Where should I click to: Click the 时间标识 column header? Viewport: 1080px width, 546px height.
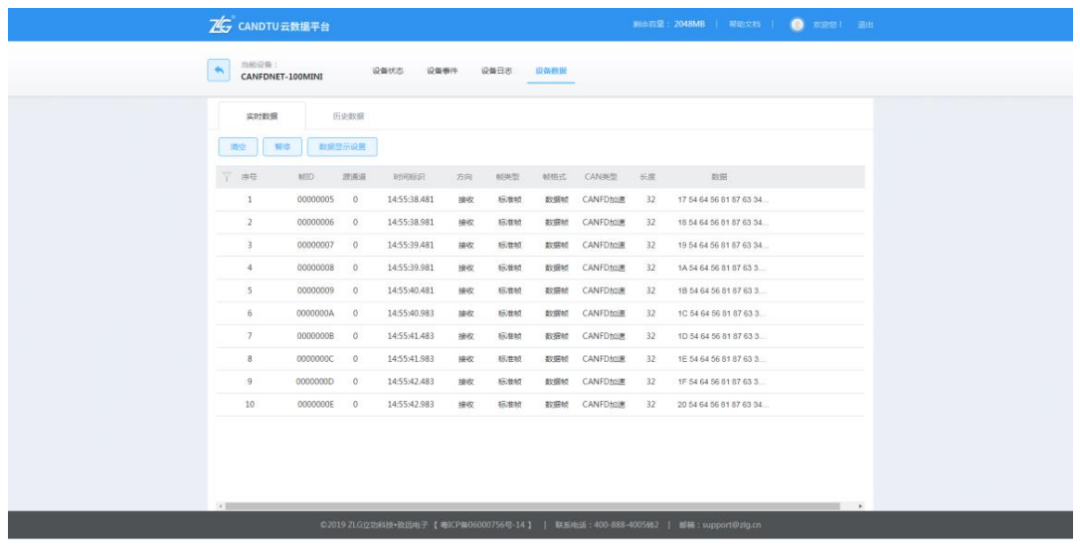point(409,177)
